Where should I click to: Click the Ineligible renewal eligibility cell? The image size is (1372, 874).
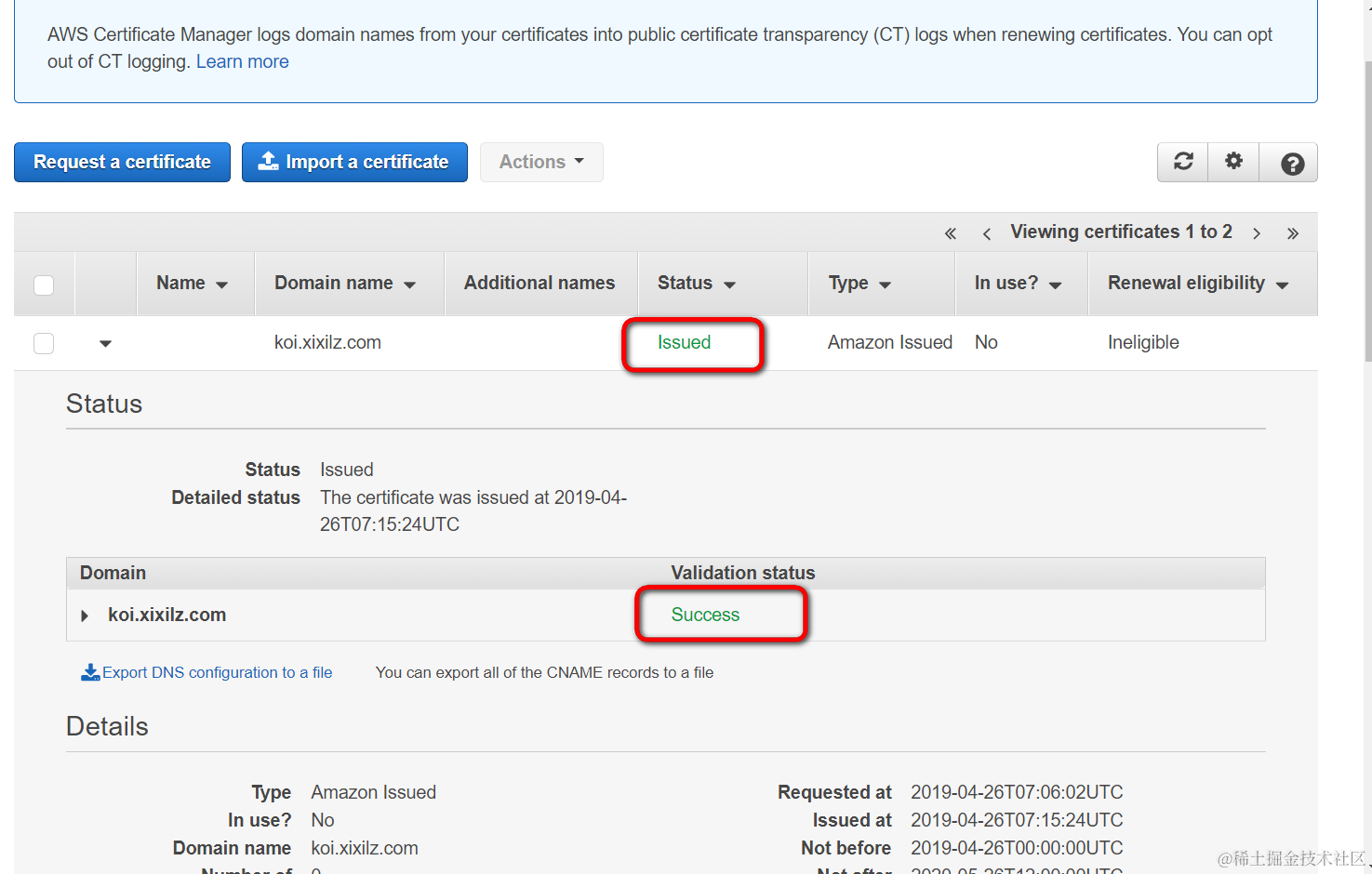[1143, 342]
